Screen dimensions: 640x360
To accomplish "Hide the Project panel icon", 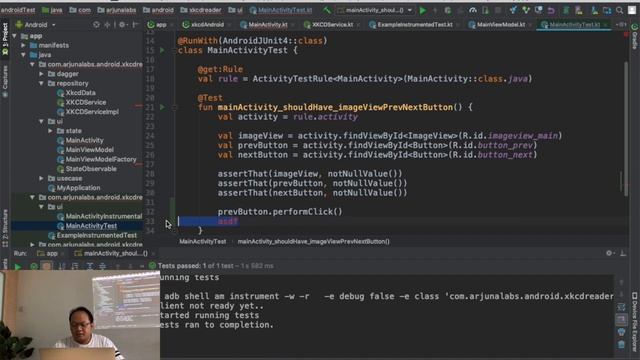I will [x=135, y=24].
